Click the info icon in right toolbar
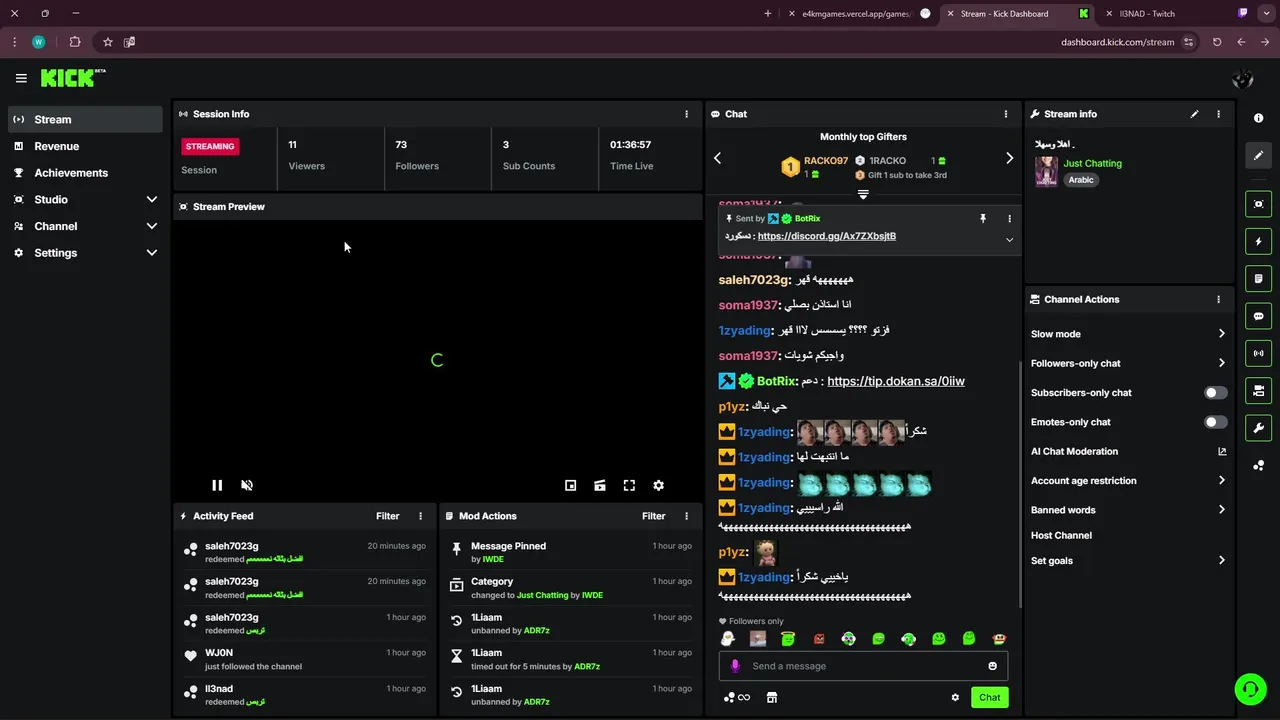1280x720 pixels. click(x=1258, y=118)
